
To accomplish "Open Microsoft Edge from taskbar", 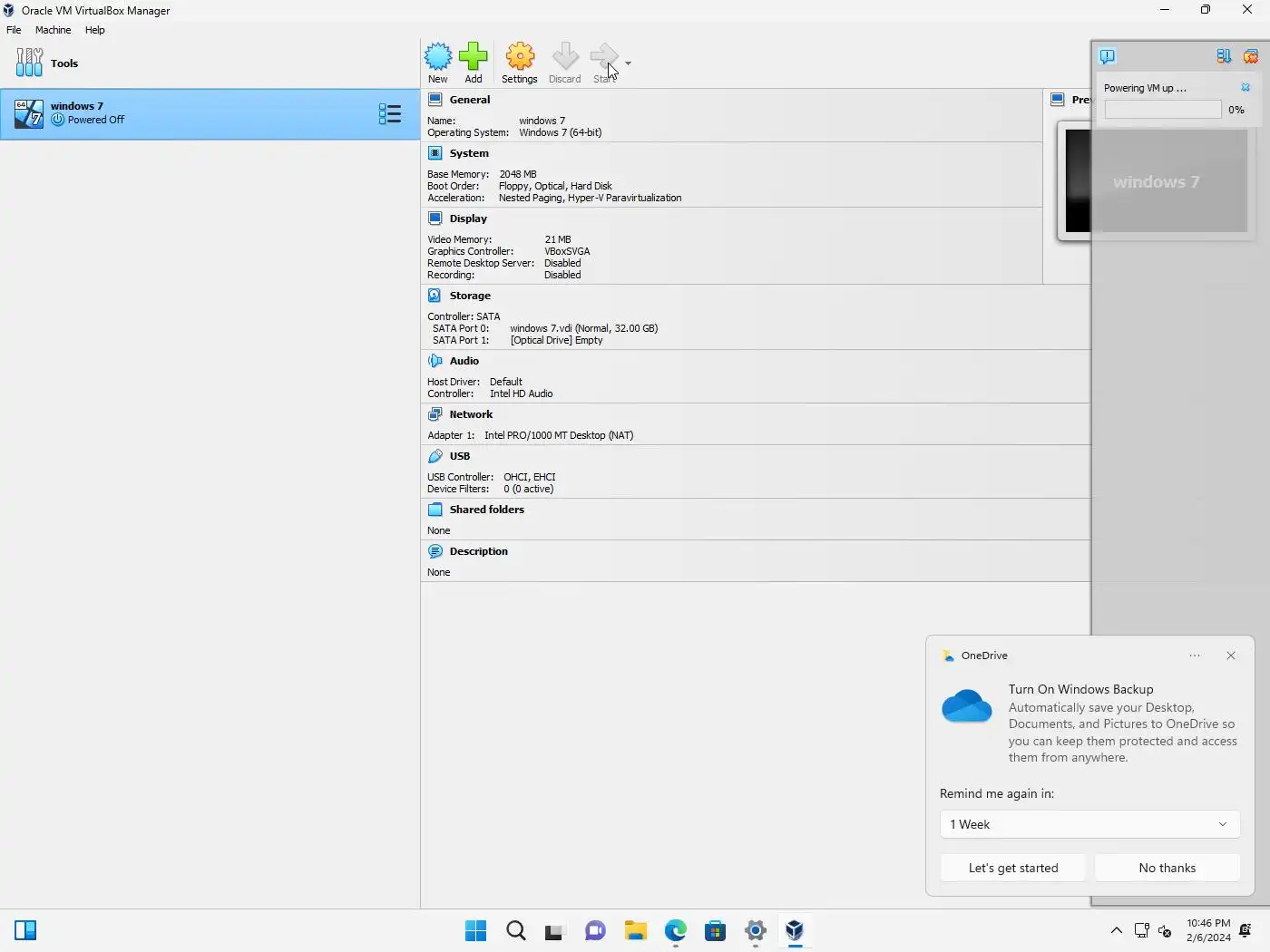I will click(675, 930).
